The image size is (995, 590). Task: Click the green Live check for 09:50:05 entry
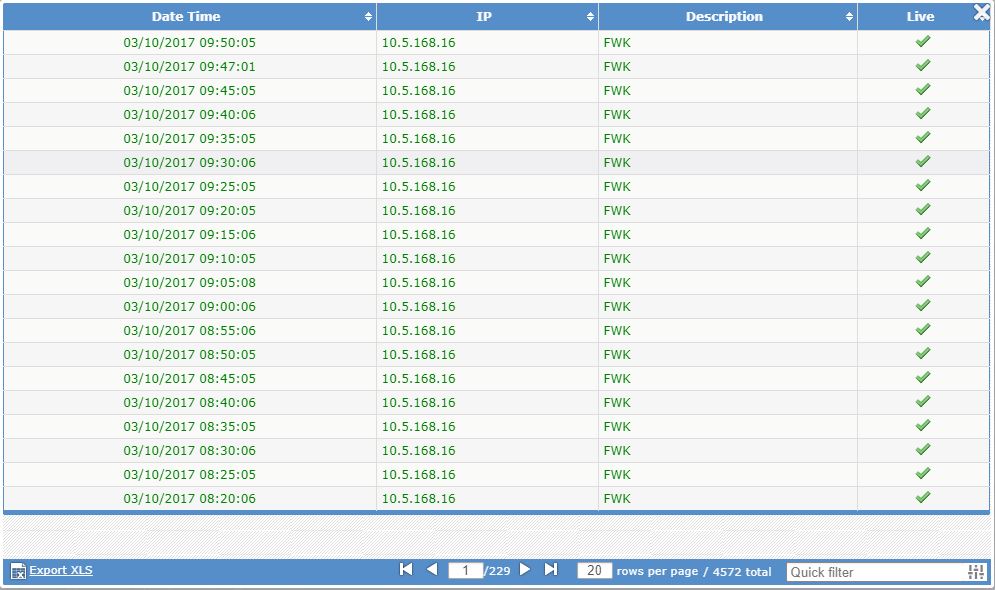[x=922, y=41]
